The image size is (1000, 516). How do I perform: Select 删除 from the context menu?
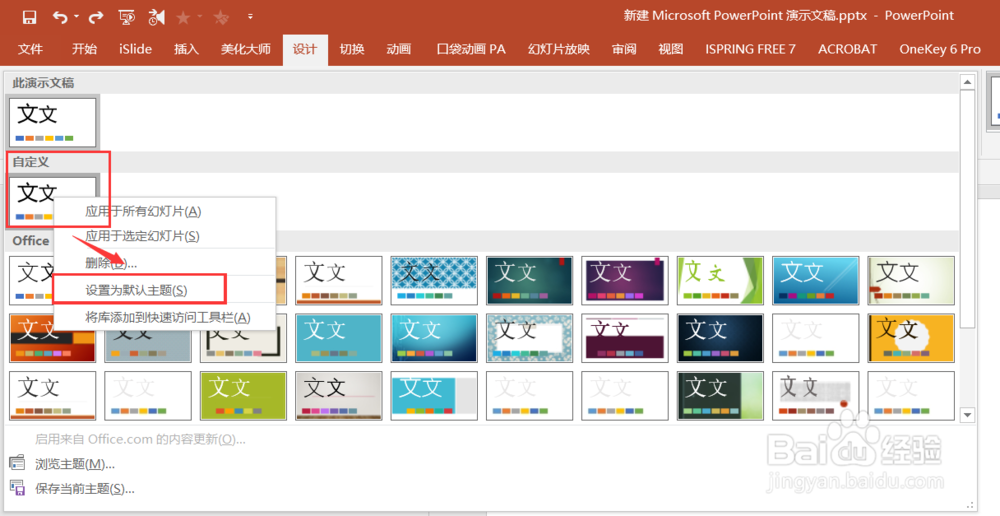click(165, 263)
